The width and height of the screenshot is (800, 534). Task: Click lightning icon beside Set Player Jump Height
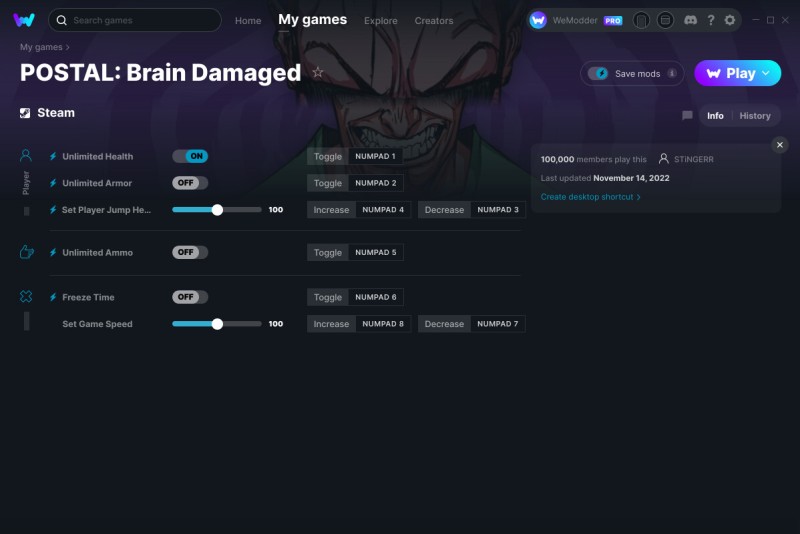(x=53, y=210)
